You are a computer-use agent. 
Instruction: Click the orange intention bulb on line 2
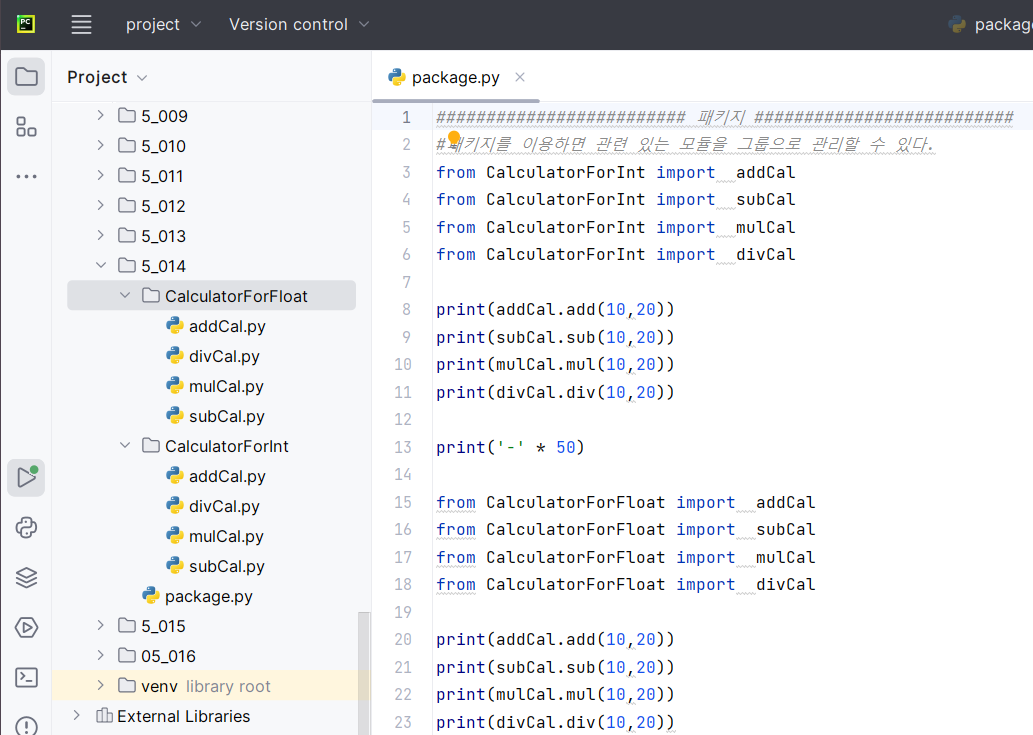pos(454,137)
